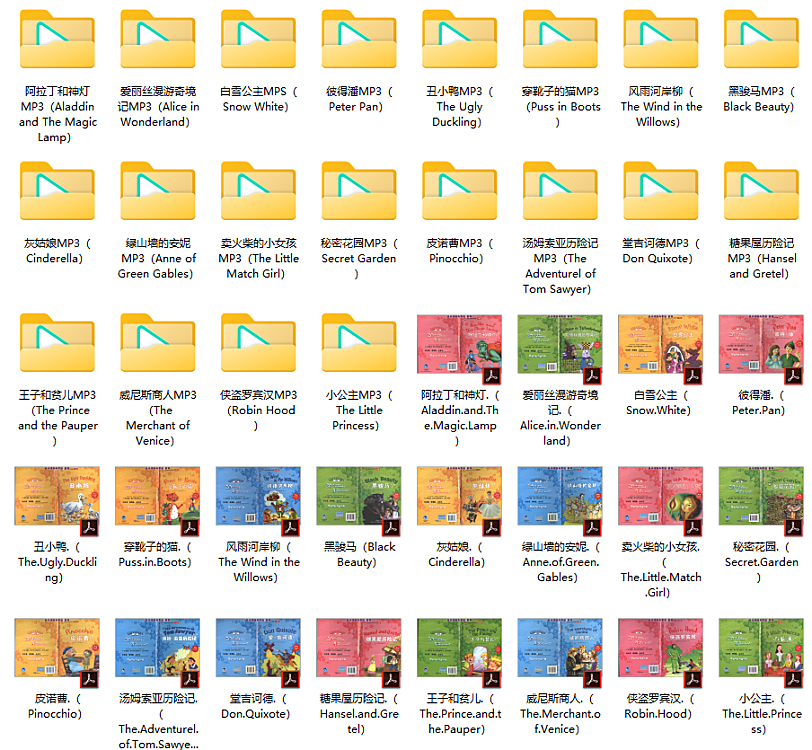Click the The.Ugly.Duckling PDF thumbnail

pyautogui.click(x=57, y=497)
